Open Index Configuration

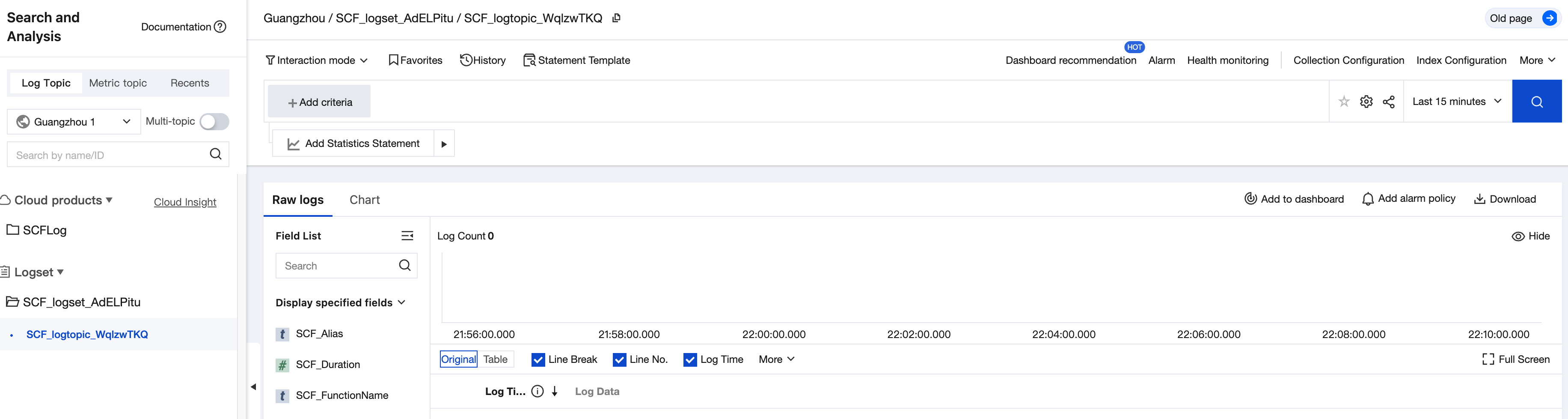[x=1461, y=60]
